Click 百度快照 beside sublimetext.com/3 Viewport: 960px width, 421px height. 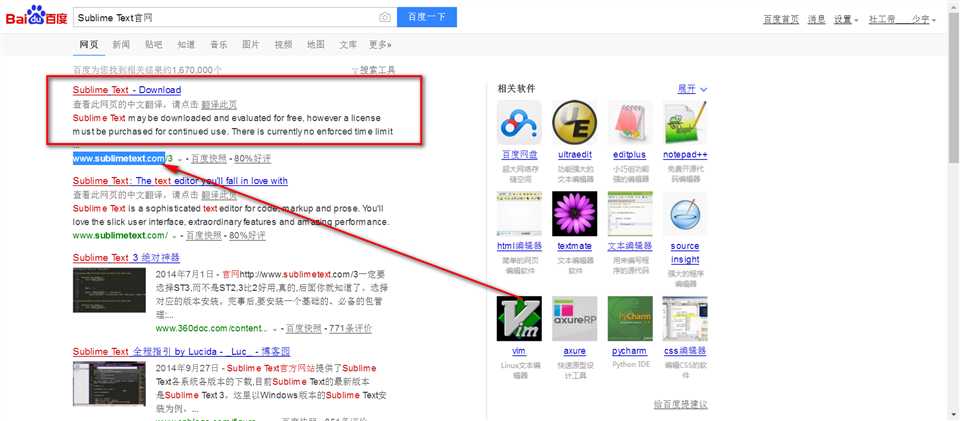(209, 159)
